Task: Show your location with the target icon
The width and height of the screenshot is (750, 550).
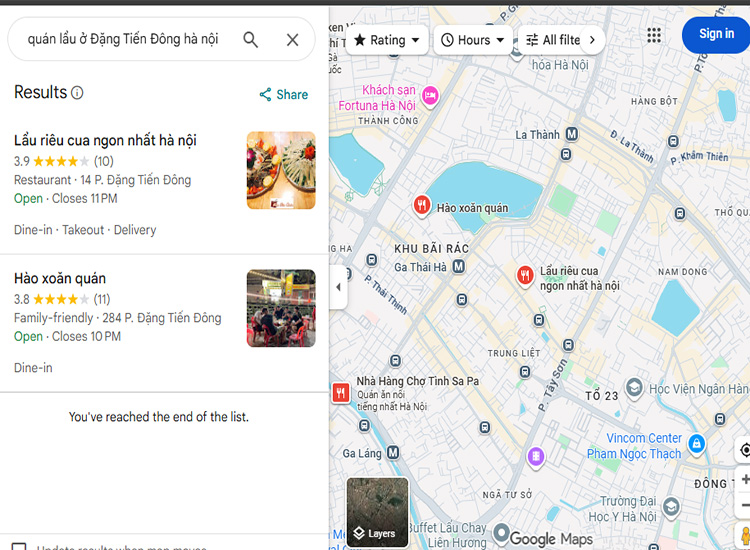Action: [x=744, y=450]
